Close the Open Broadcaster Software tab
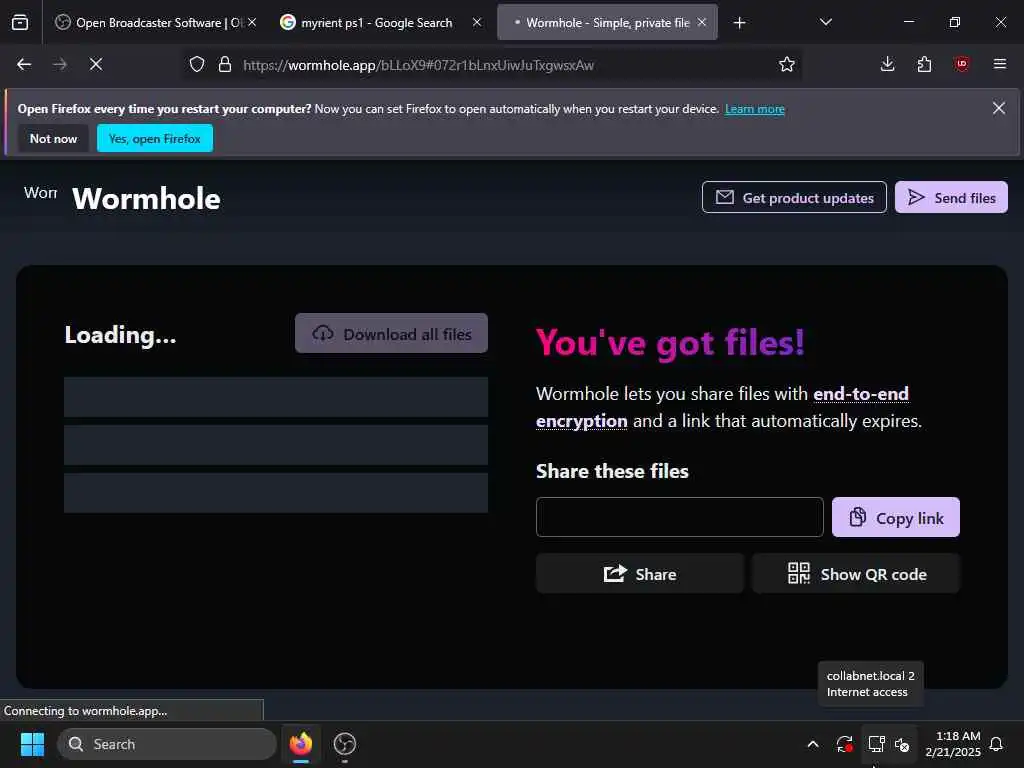The image size is (1024, 768). 252,22
